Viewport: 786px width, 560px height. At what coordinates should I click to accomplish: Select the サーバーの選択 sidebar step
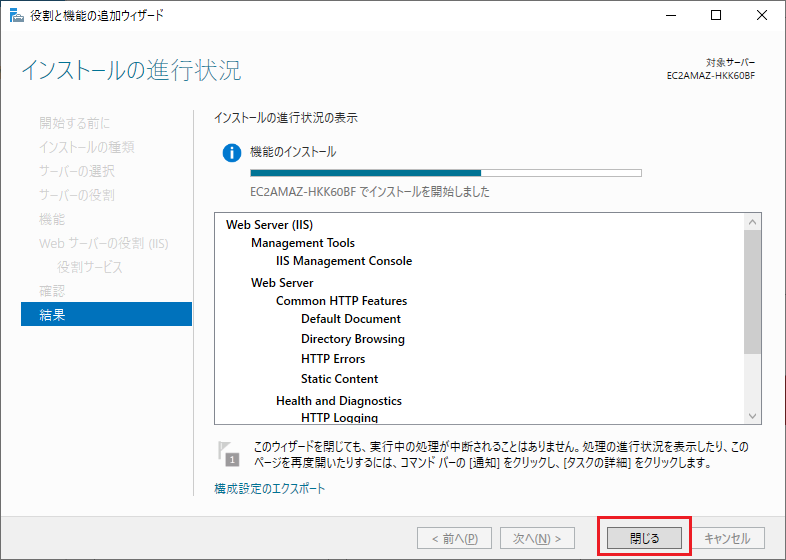pos(77,171)
